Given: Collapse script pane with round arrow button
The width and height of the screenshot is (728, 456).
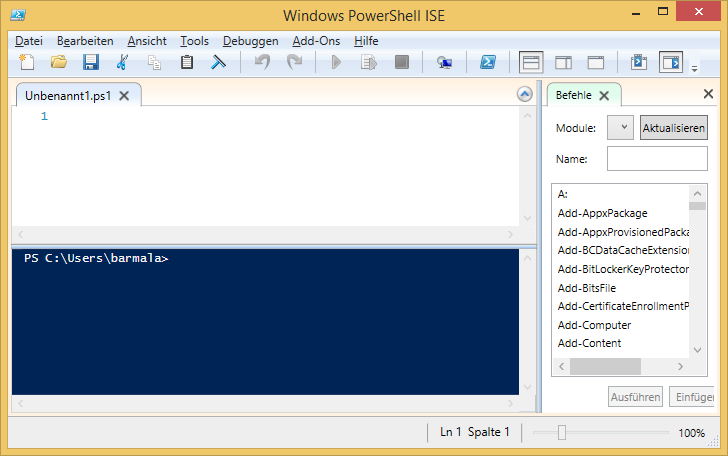Looking at the screenshot, I should coord(525,94).
